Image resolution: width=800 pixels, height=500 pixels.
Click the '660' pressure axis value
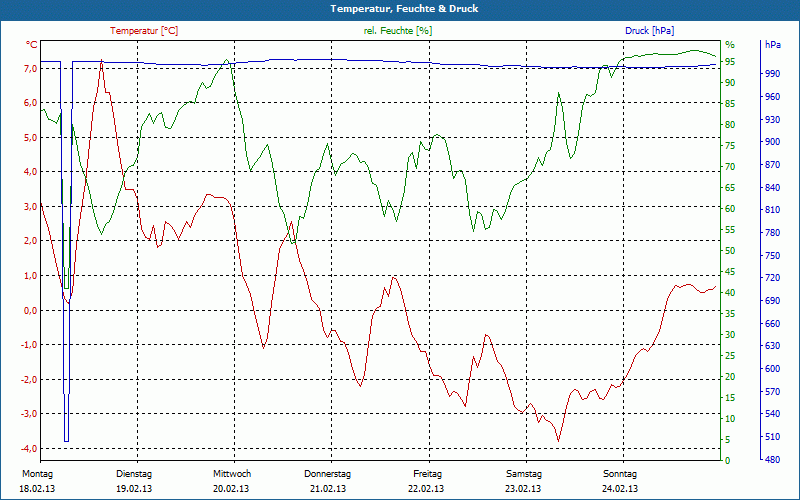(x=772, y=323)
